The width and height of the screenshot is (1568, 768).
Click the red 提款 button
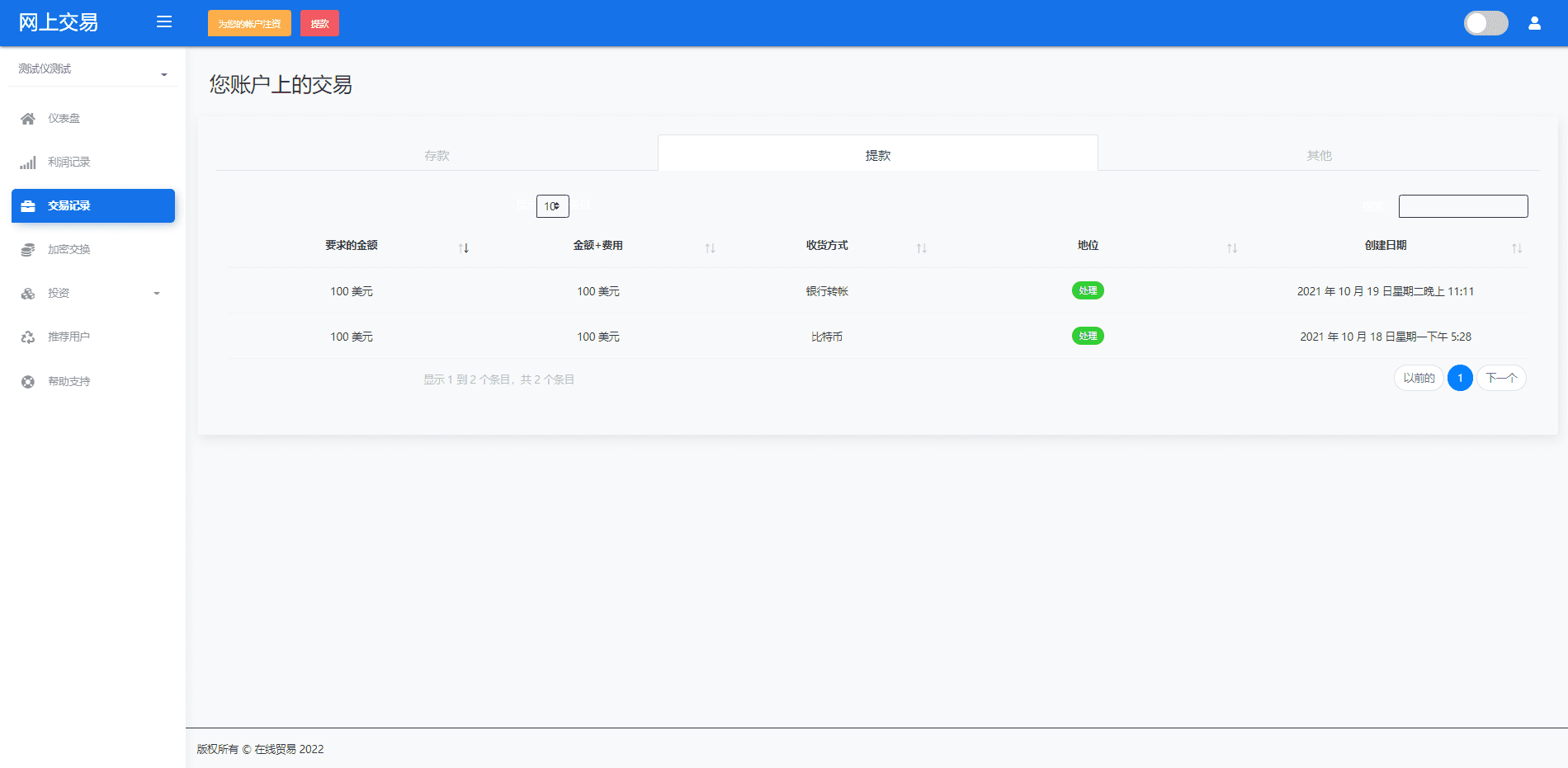click(x=319, y=23)
